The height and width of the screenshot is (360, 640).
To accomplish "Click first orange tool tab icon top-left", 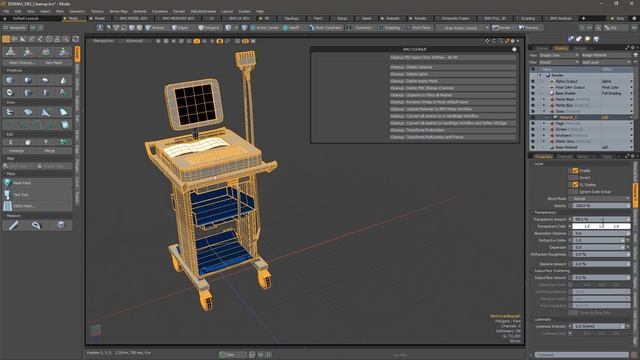I will (x=6, y=39).
